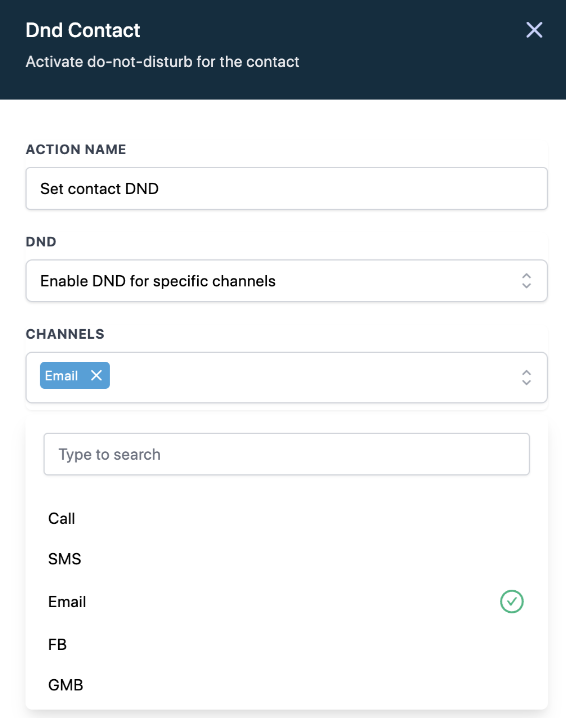The image size is (566, 718).
Task: Remove the Email channel tag
Action: pos(96,375)
